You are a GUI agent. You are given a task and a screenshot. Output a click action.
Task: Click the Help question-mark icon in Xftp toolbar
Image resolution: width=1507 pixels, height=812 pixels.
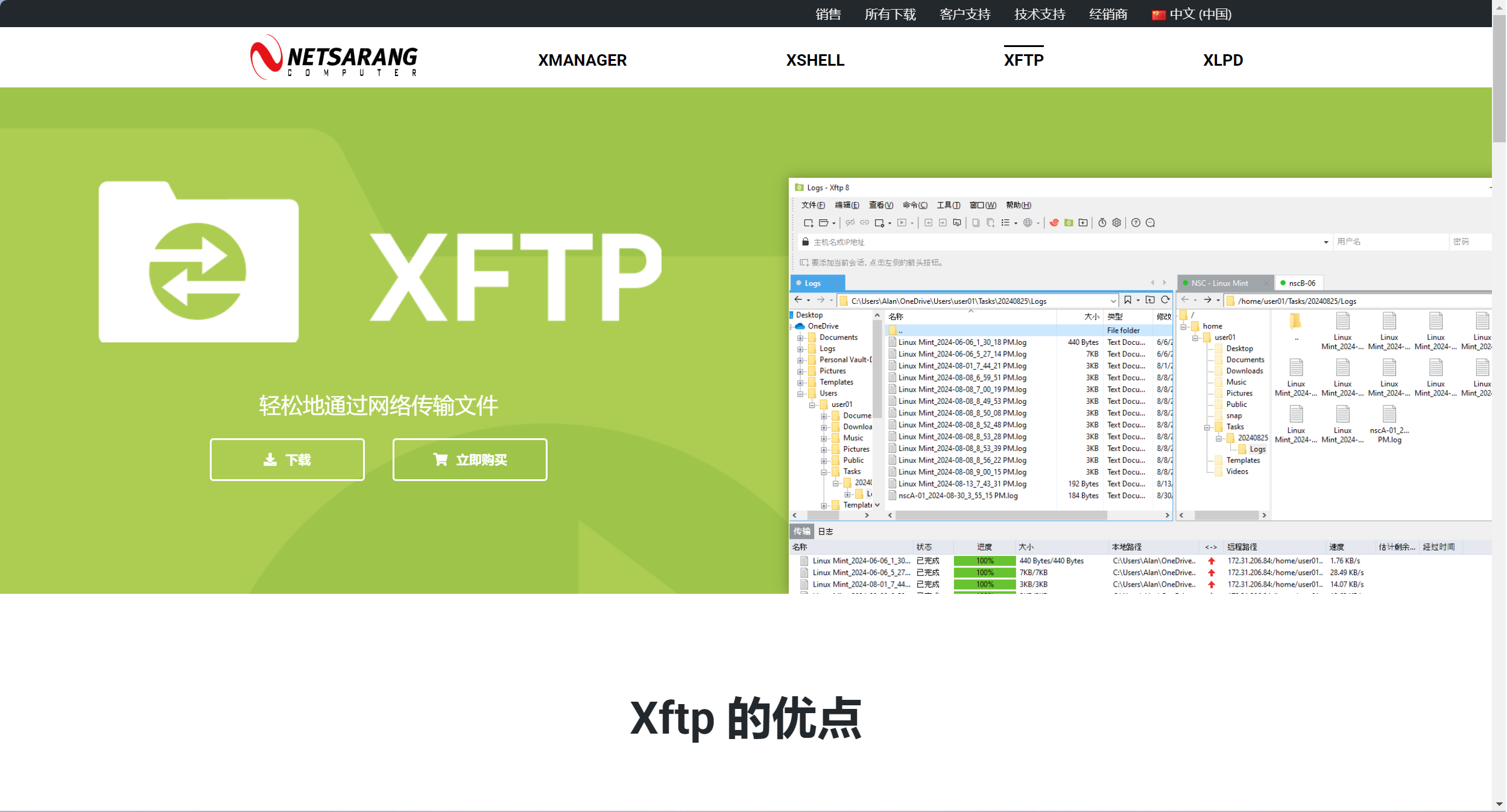point(1136,223)
